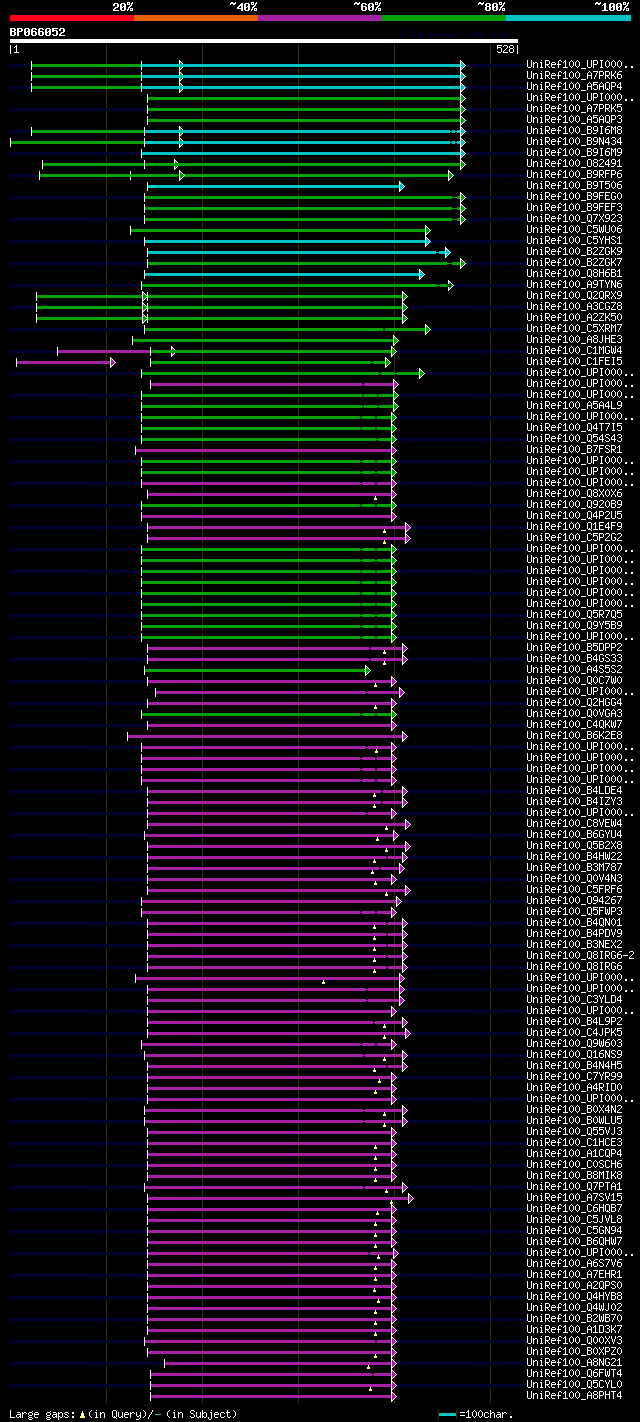This screenshot has height=1422, width=640.
Task: Select the UniRef100_A7SV15 label
Action: pyautogui.click(x=574, y=1197)
